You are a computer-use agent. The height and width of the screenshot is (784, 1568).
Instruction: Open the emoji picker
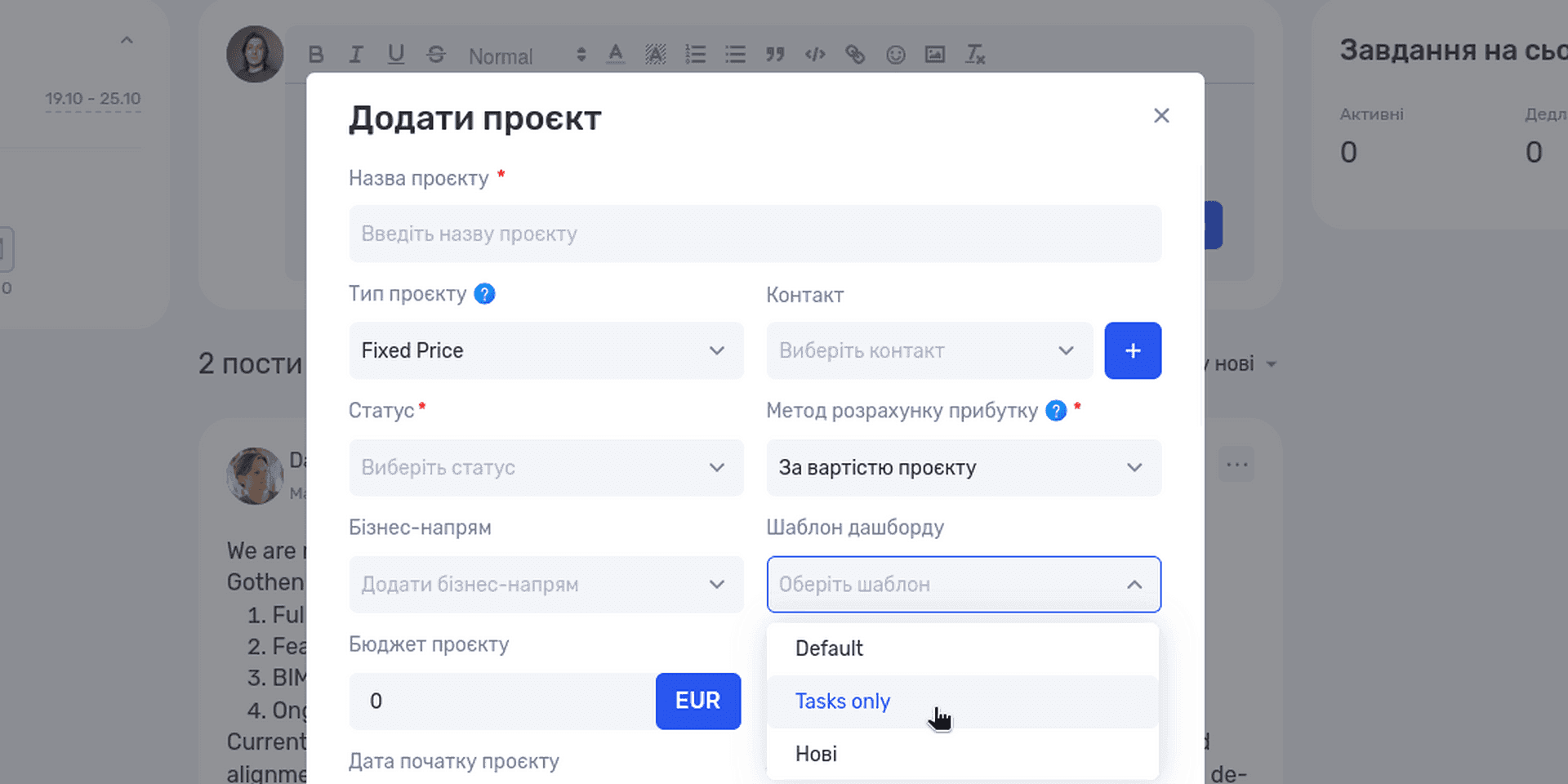896,55
